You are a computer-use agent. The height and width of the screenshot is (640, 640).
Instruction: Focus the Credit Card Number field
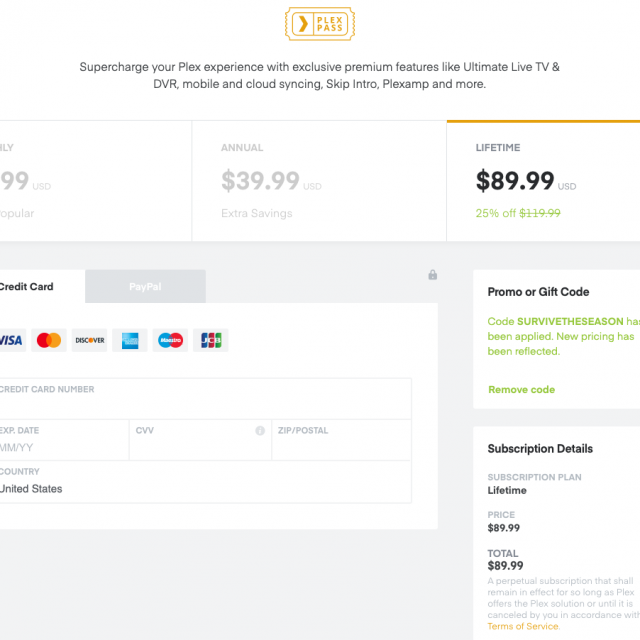point(200,406)
